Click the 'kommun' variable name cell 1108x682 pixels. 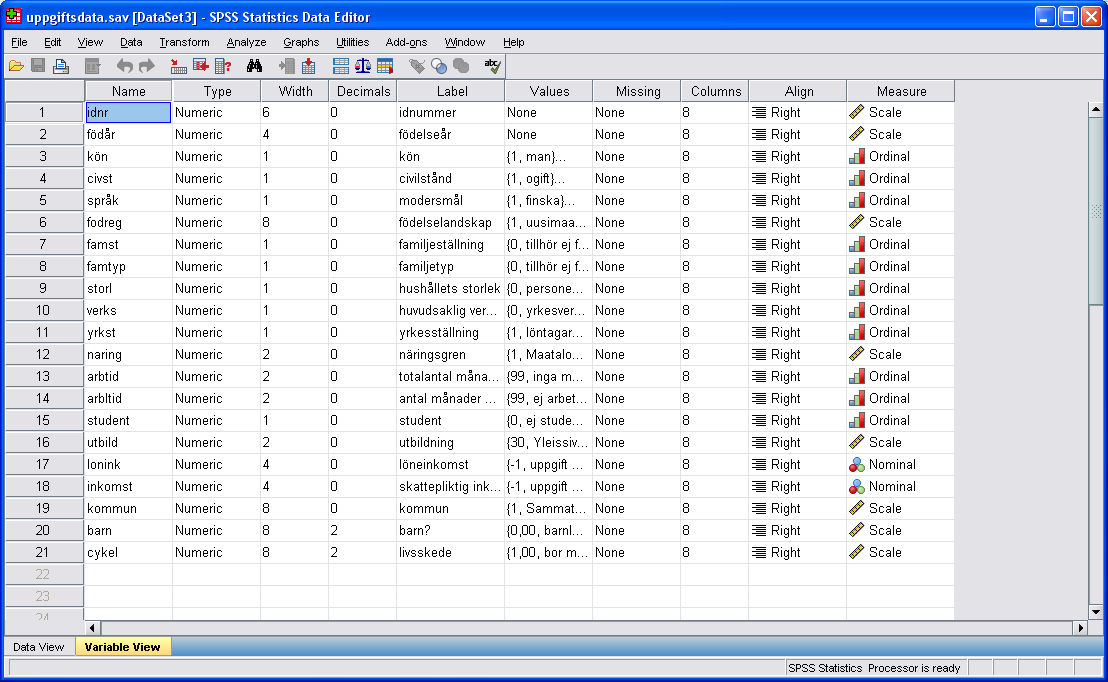128,508
